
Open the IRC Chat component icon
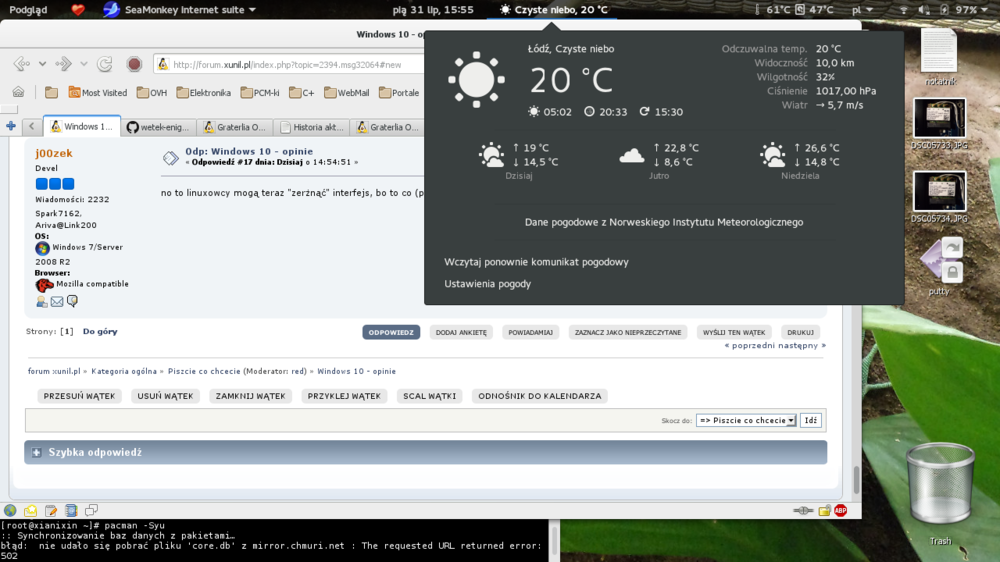pos(91,510)
